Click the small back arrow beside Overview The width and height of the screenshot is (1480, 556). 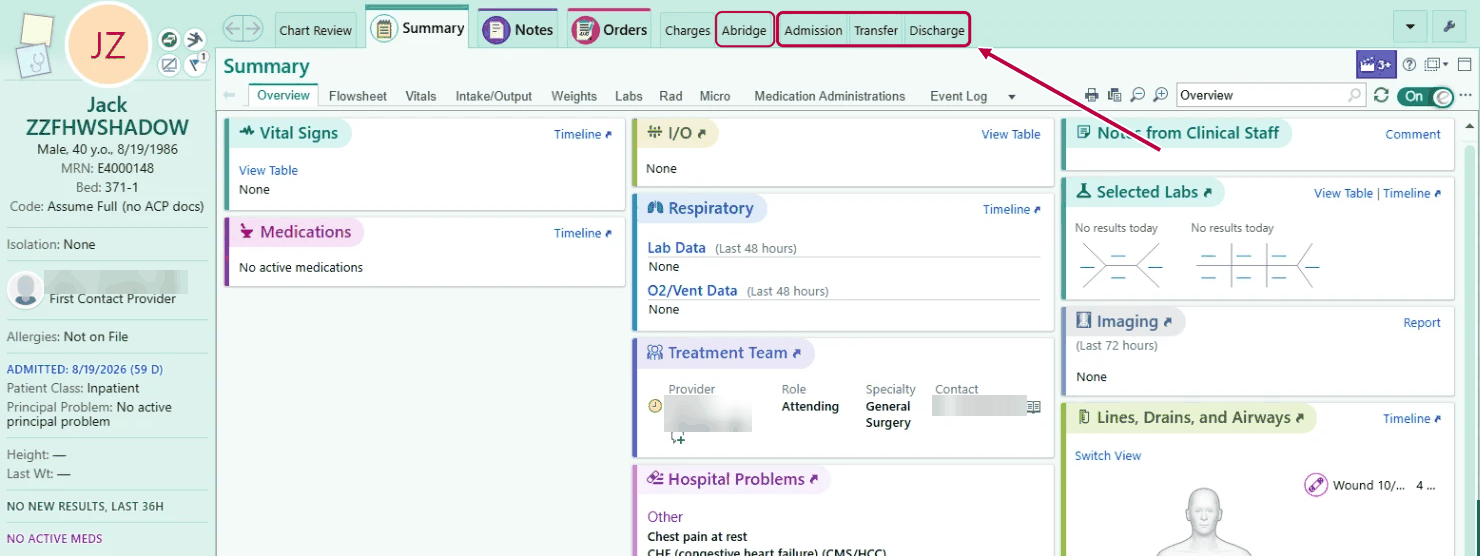pyautogui.click(x=230, y=95)
